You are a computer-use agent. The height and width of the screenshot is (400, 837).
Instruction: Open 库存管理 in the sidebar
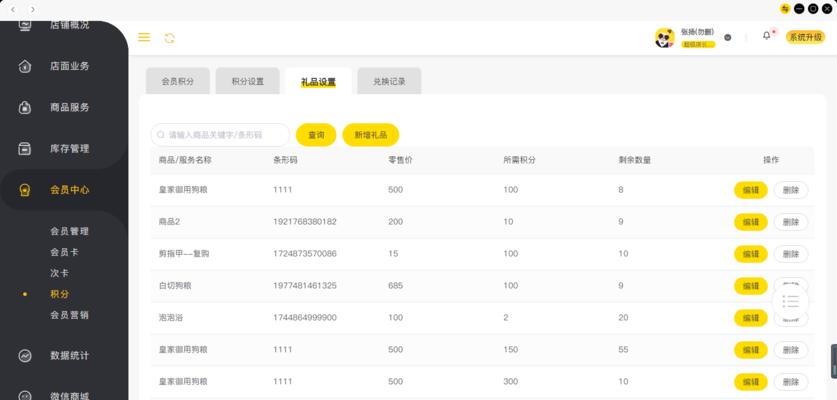pos(70,148)
